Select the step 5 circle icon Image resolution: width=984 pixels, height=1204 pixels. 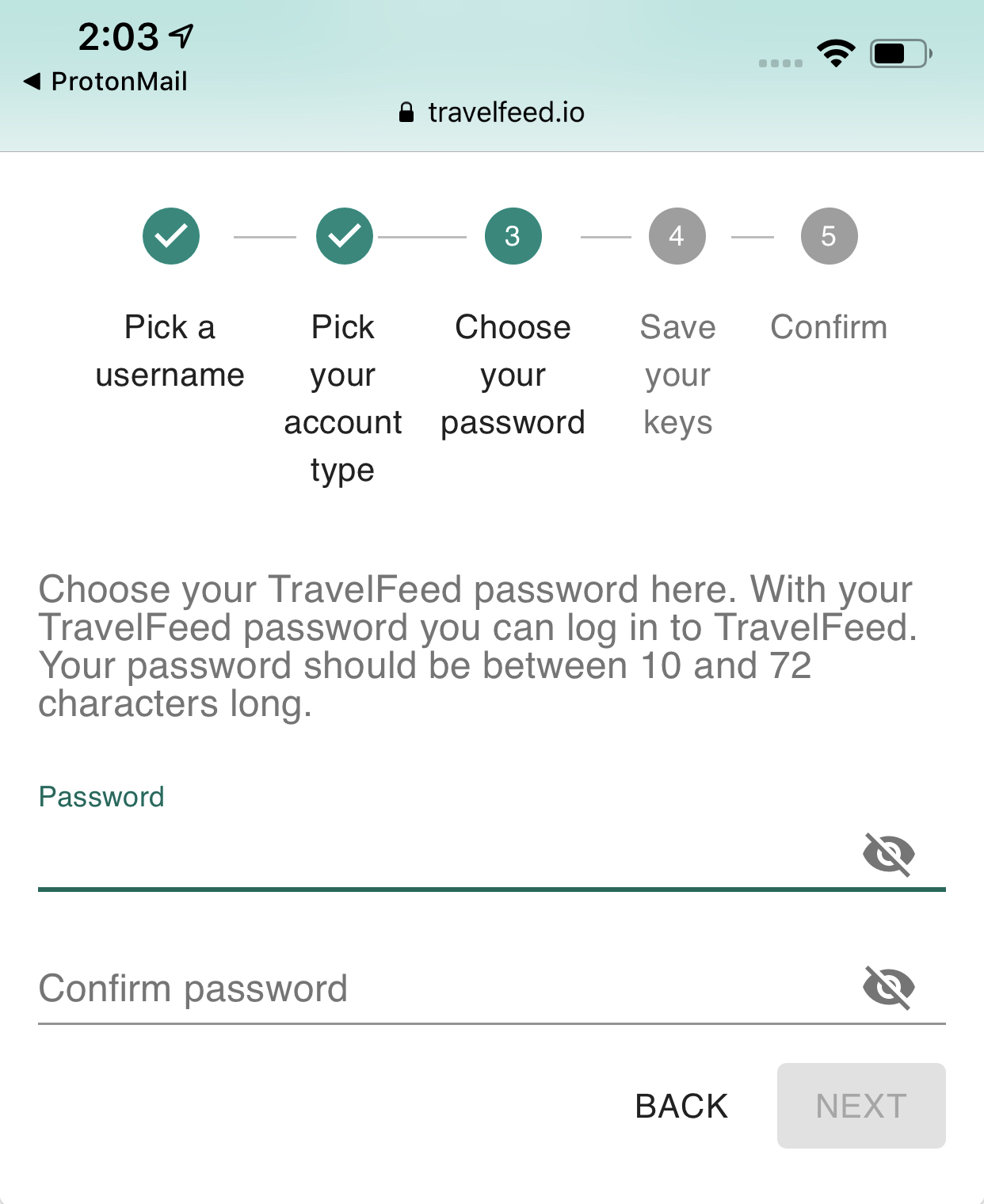tap(830, 236)
